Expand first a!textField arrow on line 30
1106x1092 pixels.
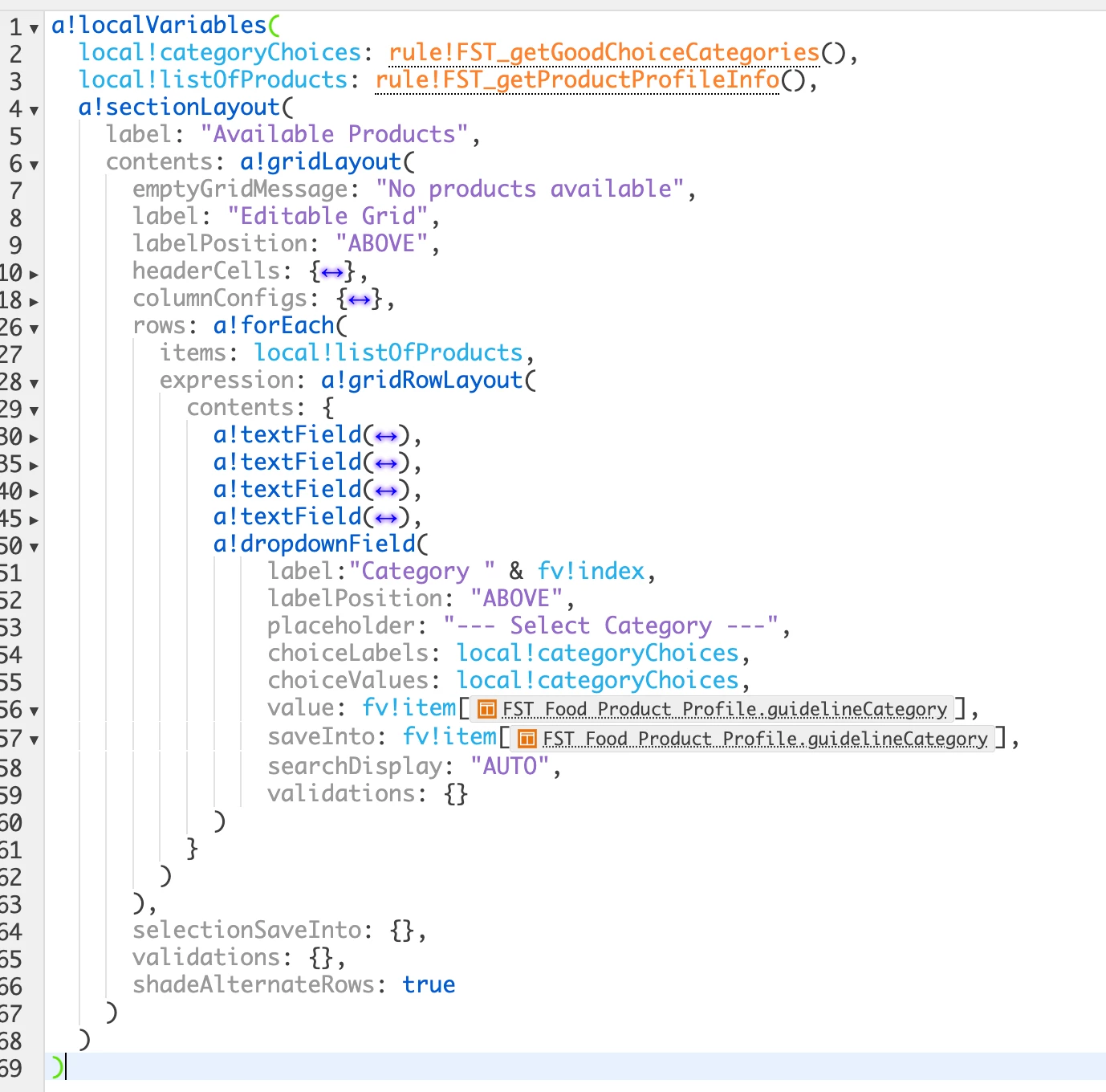34,438
